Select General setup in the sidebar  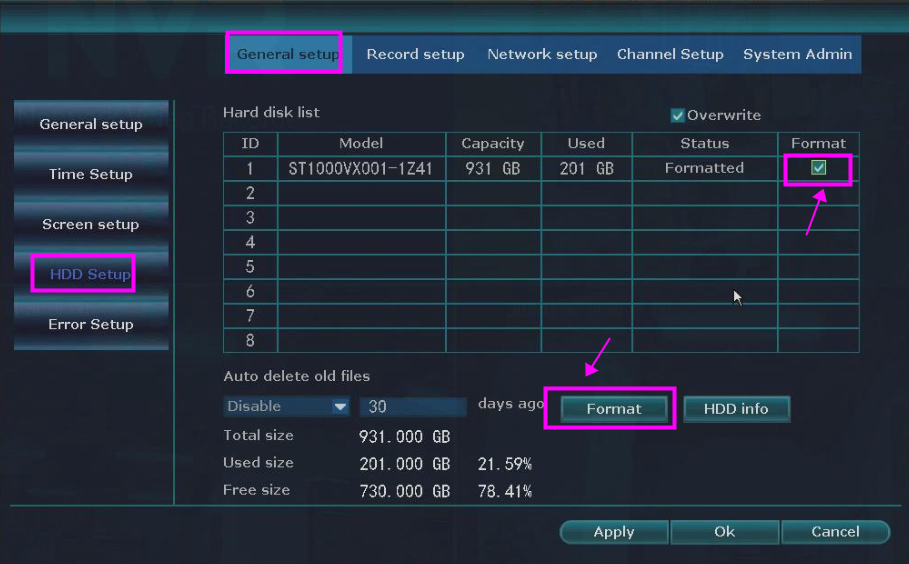(x=91, y=124)
